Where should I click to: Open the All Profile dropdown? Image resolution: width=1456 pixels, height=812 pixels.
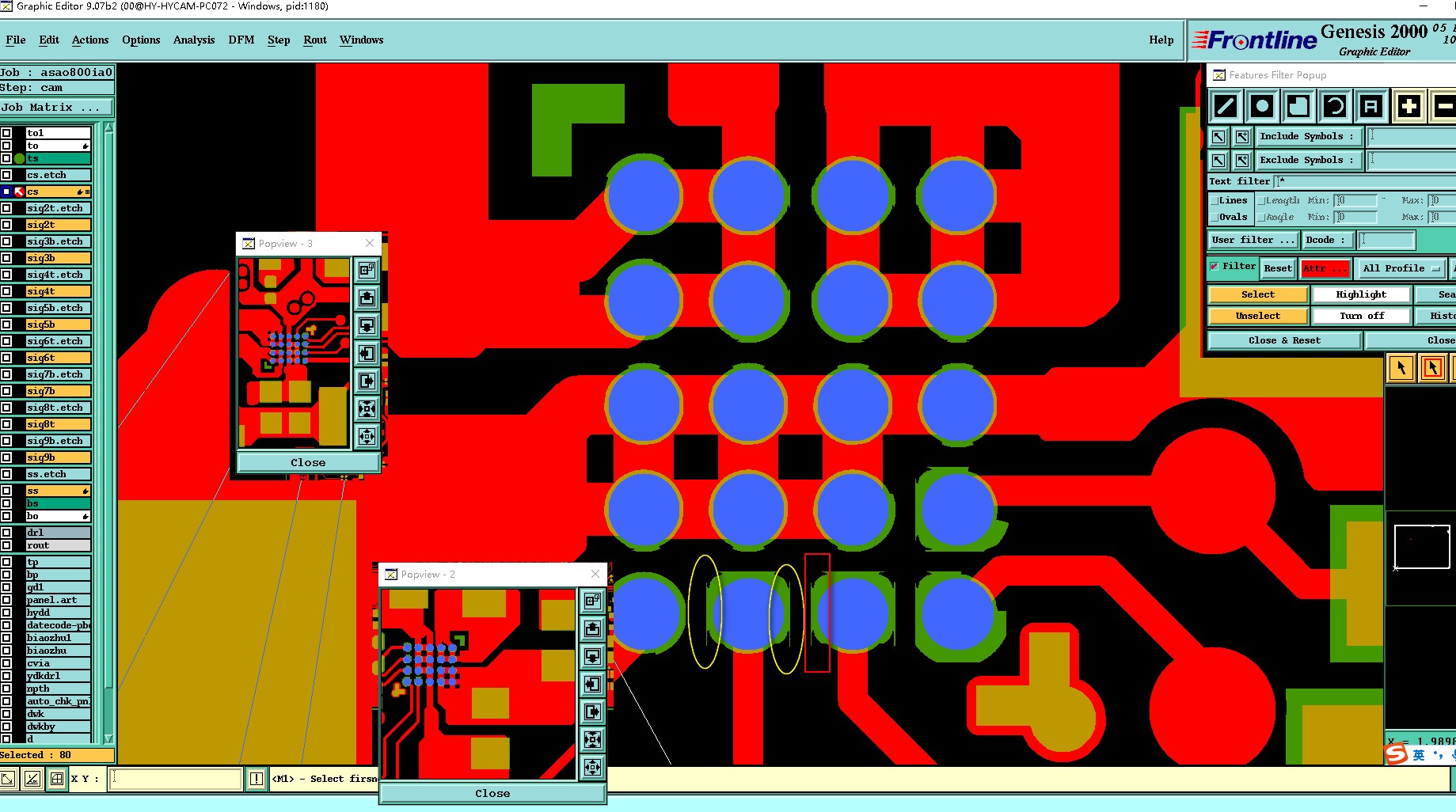(1401, 268)
